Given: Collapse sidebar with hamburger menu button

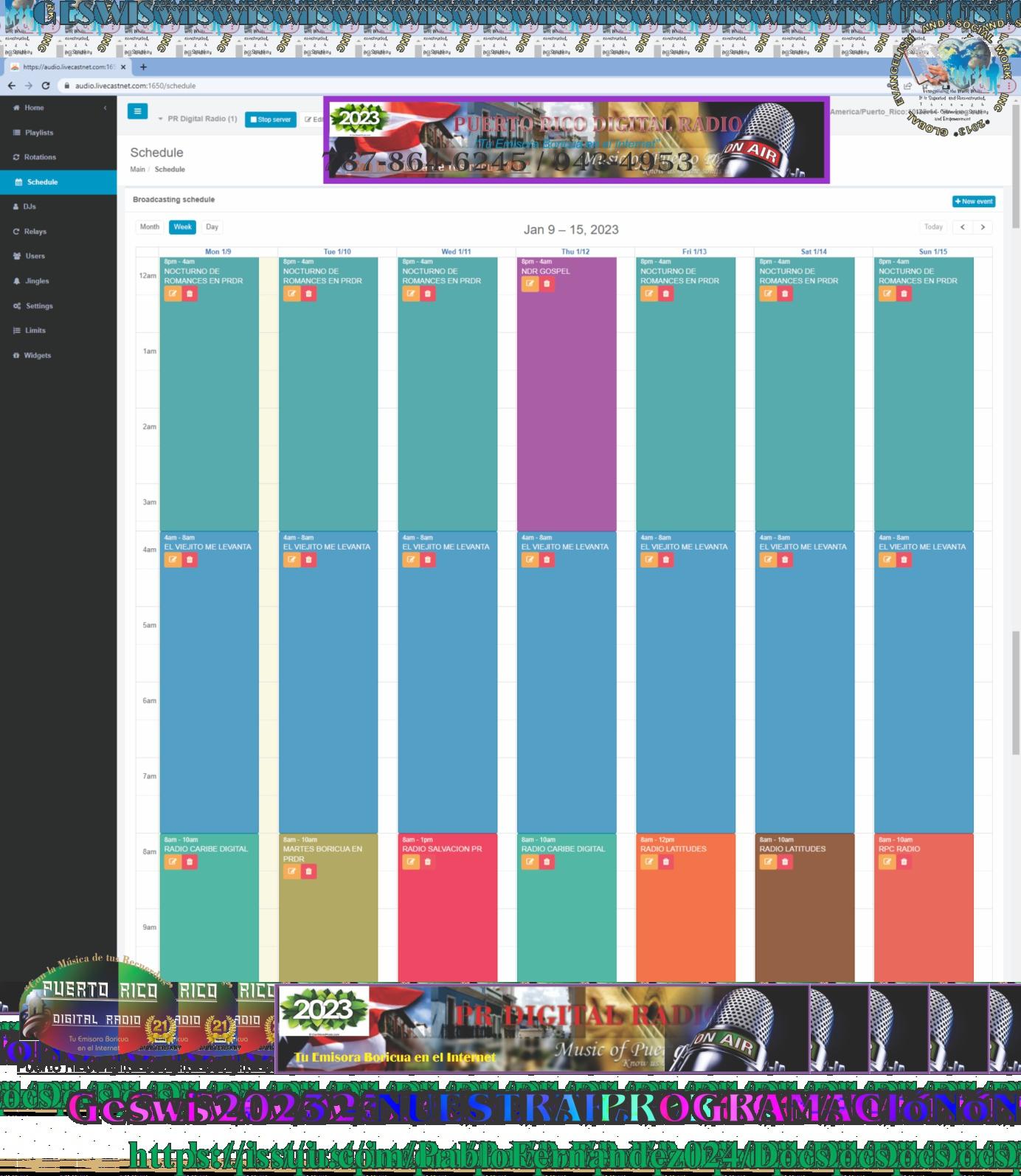Looking at the screenshot, I should click(x=137, y=111).
